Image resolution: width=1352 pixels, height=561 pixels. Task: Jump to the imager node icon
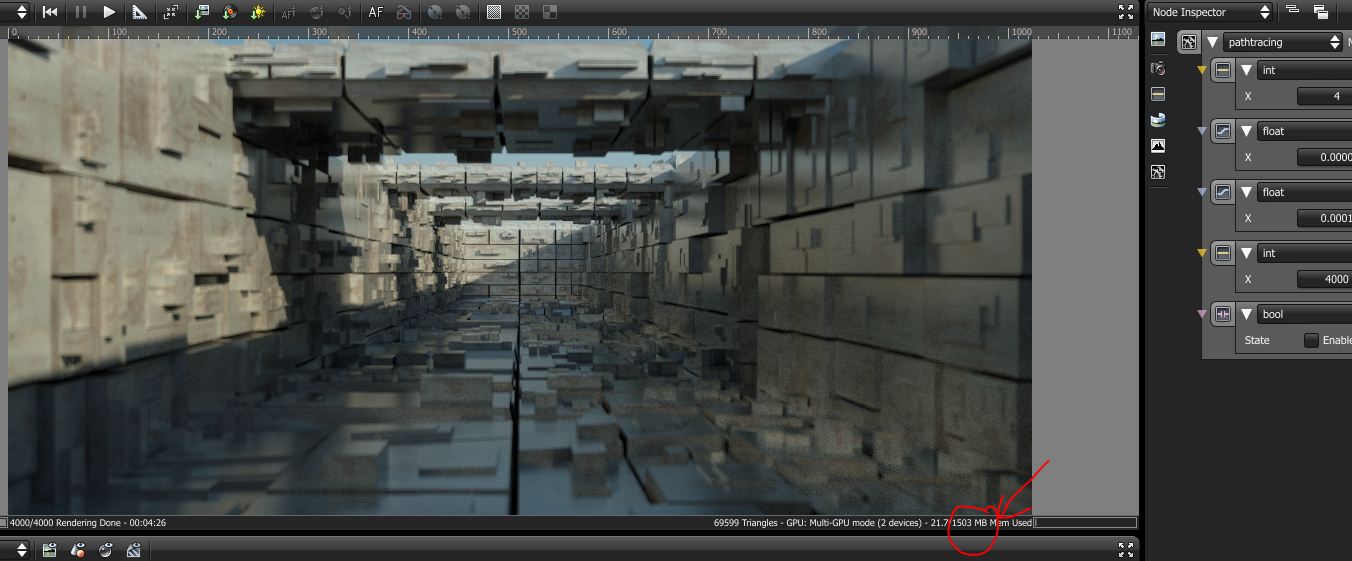[1158, 146]
